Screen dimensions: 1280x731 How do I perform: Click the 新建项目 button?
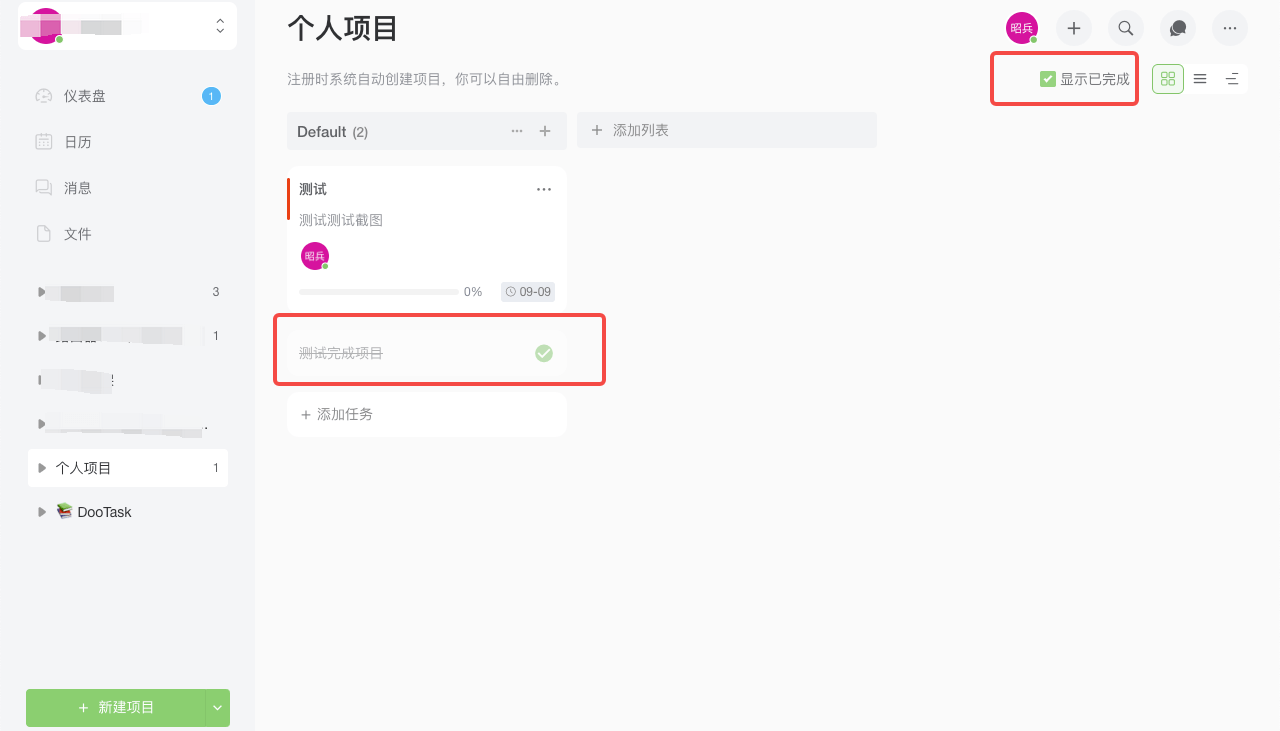coord(116,708)
